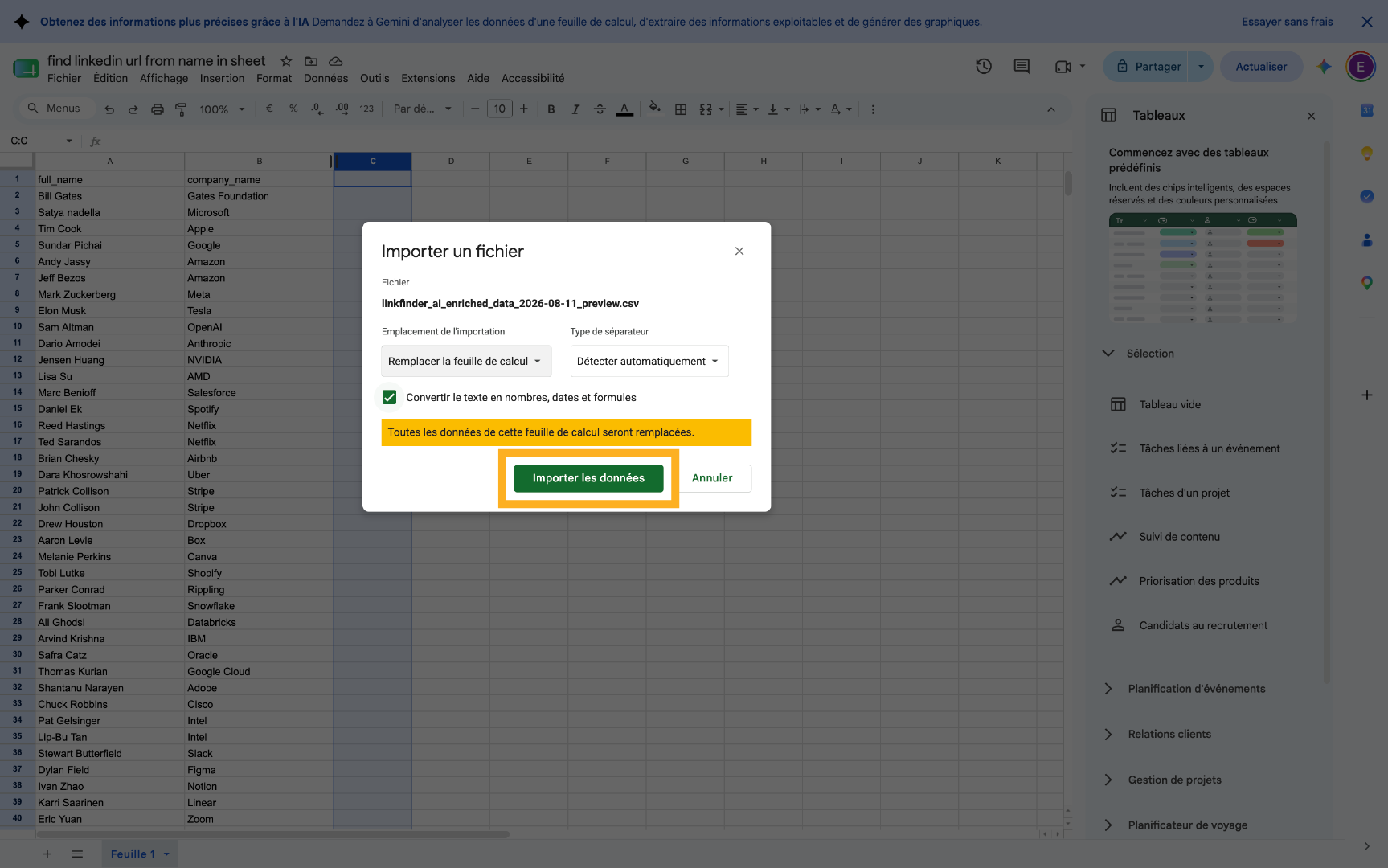Select the paint format roller icon

click(181, 109)
